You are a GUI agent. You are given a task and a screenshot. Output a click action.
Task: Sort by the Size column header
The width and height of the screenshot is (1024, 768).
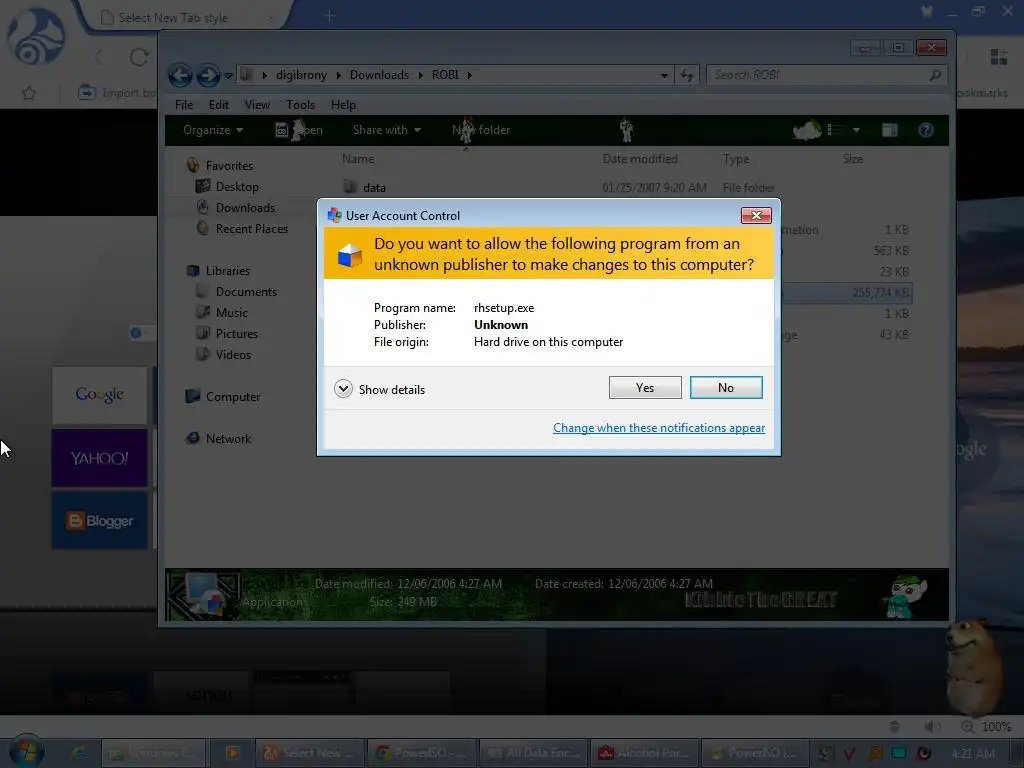[x=852, y=159]
